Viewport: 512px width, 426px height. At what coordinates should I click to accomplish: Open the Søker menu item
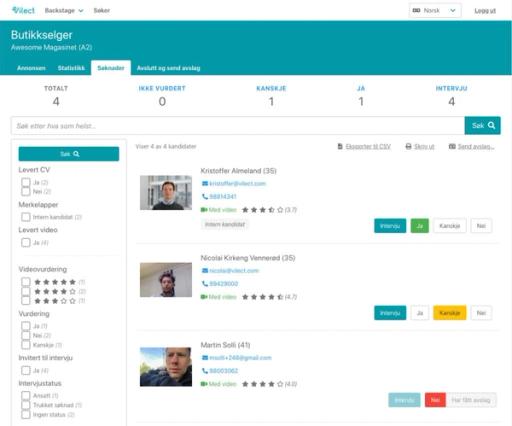coord(102,11)
